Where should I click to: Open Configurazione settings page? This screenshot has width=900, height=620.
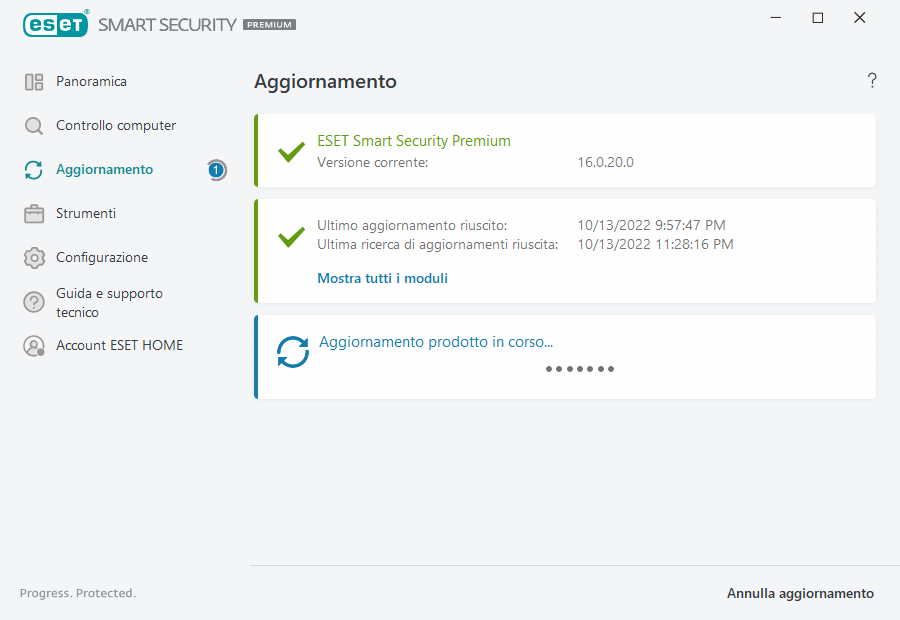[x=102, y=258]
